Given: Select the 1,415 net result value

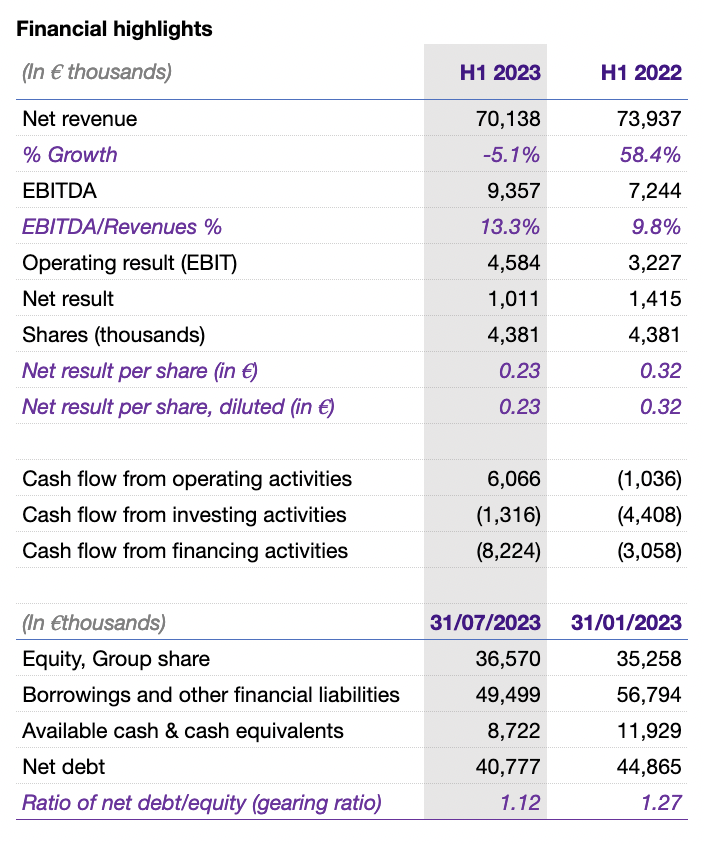Looking at the screenshot, I should (x=656, y=299).
